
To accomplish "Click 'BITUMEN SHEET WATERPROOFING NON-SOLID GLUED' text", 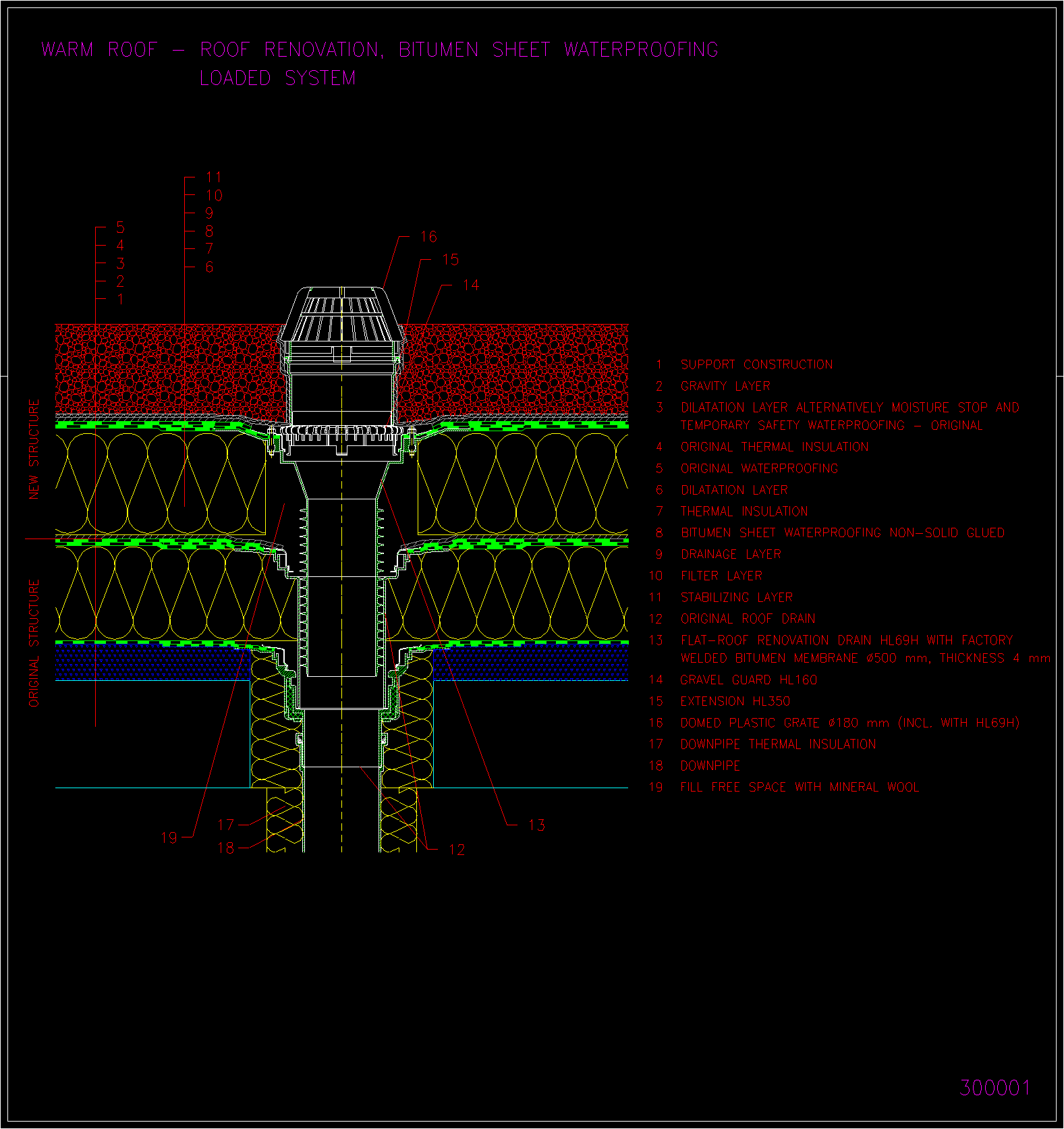I will [842, 533].
